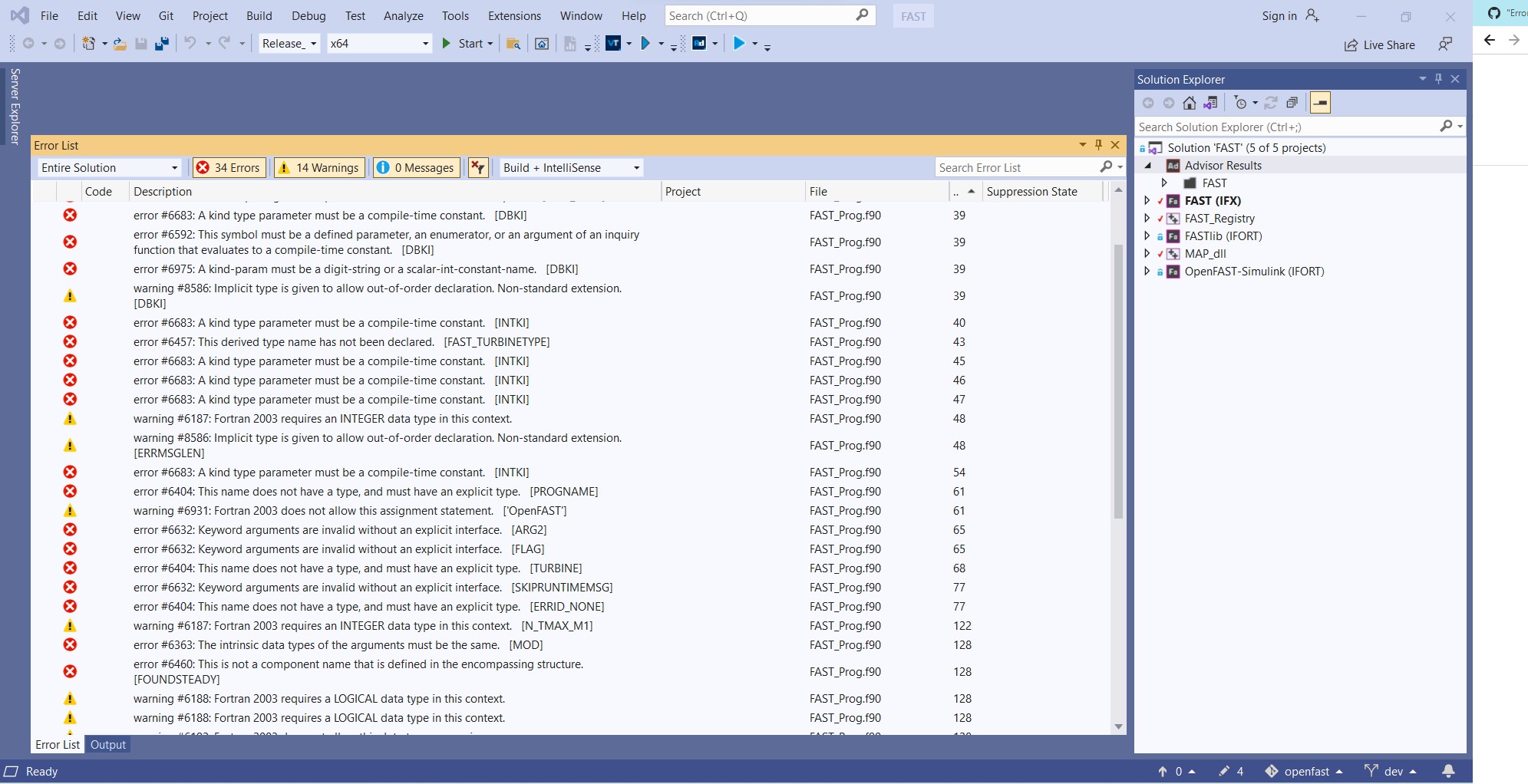Switch to the Output tab
The image size is (1528, 784).
[x=107, y=744]
